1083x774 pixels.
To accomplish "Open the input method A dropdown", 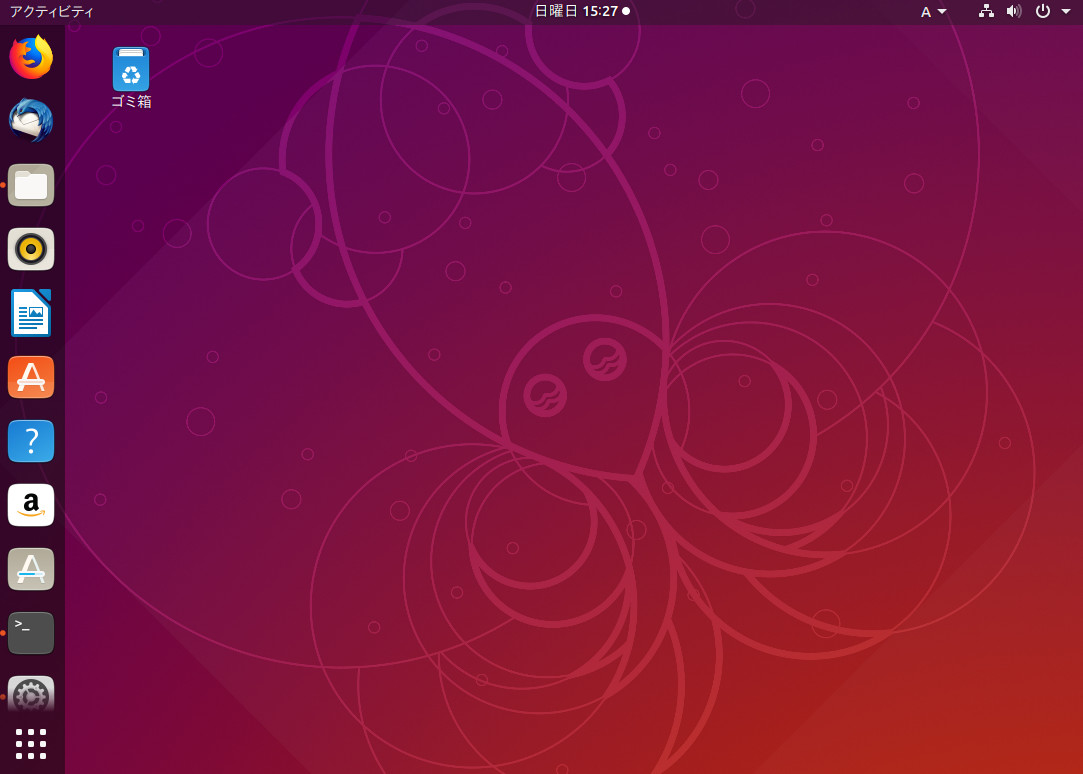I will (x=933, y=12).
